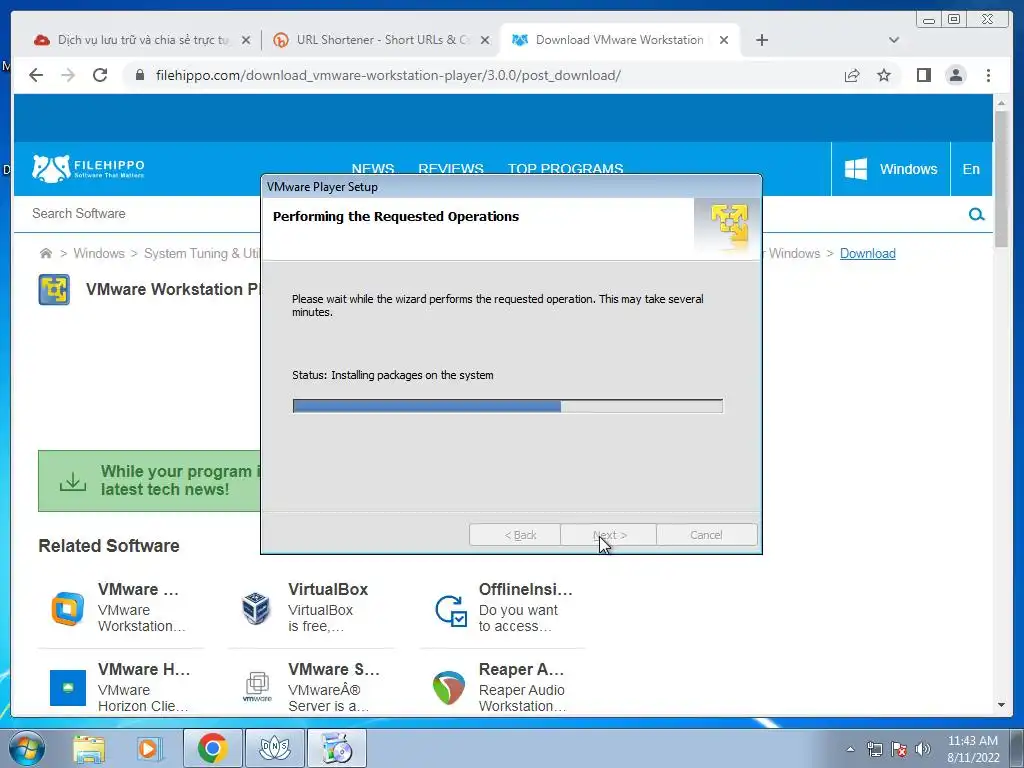Click the Search Software field
The width and height of the screenshot is (1024, 768).
137,214
